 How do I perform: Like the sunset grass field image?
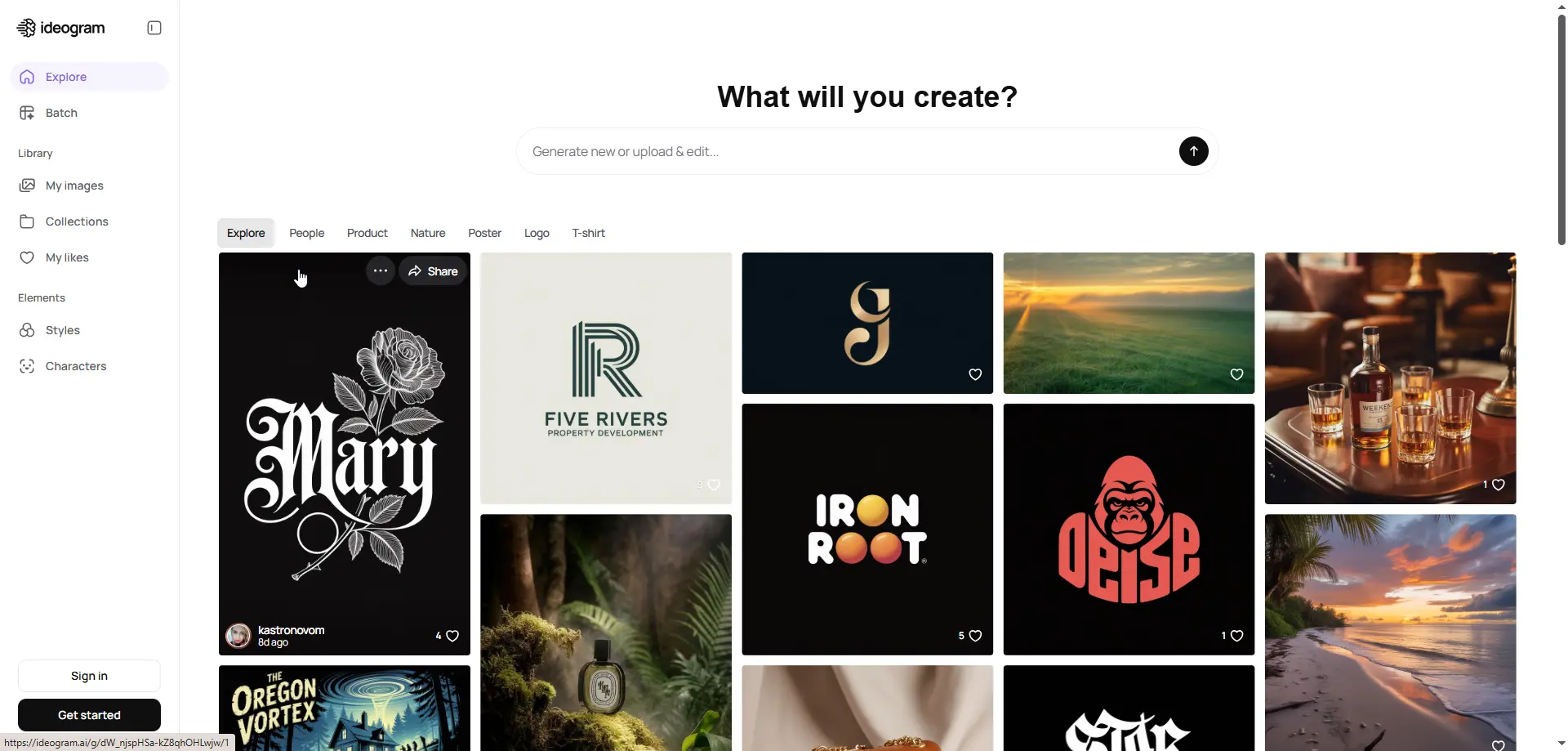(x=1236, y=374)
